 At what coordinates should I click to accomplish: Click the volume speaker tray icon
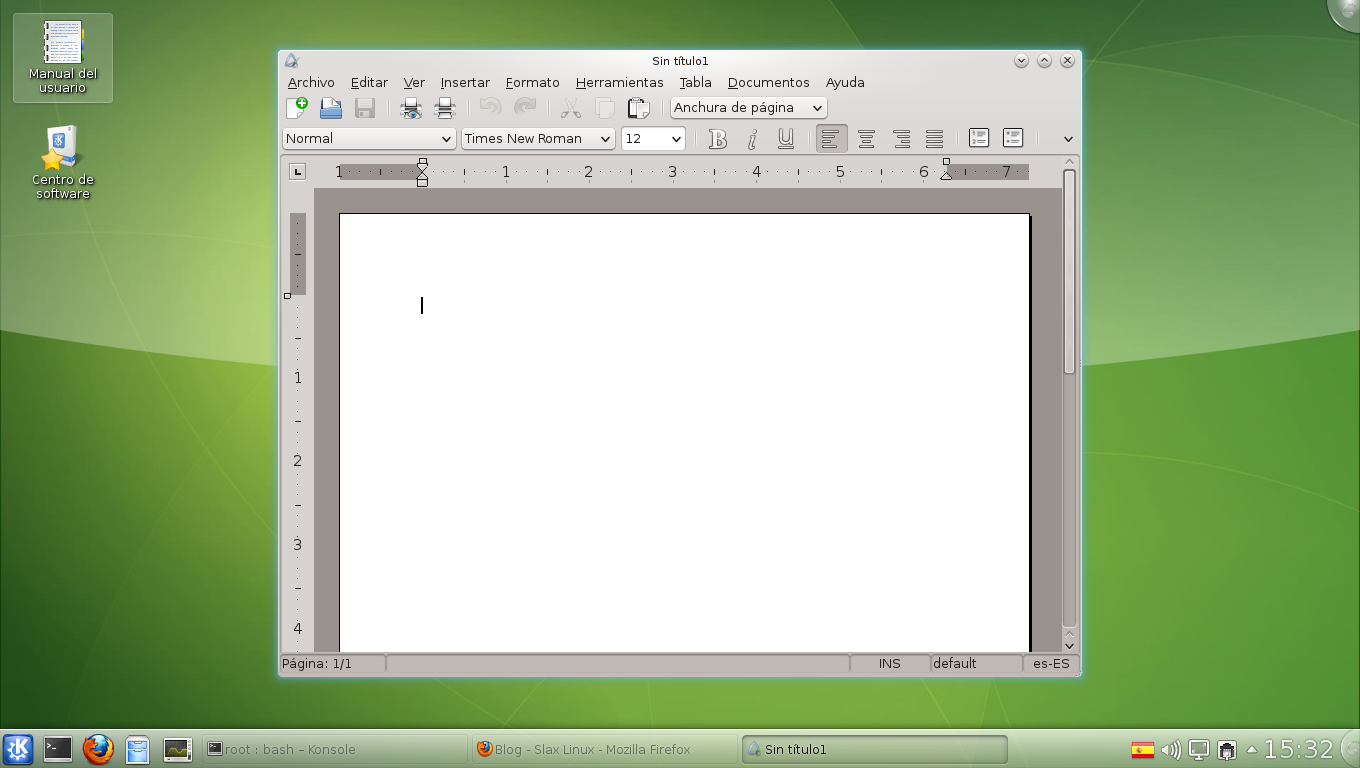pyautogui.click(x=1171, y=749)
